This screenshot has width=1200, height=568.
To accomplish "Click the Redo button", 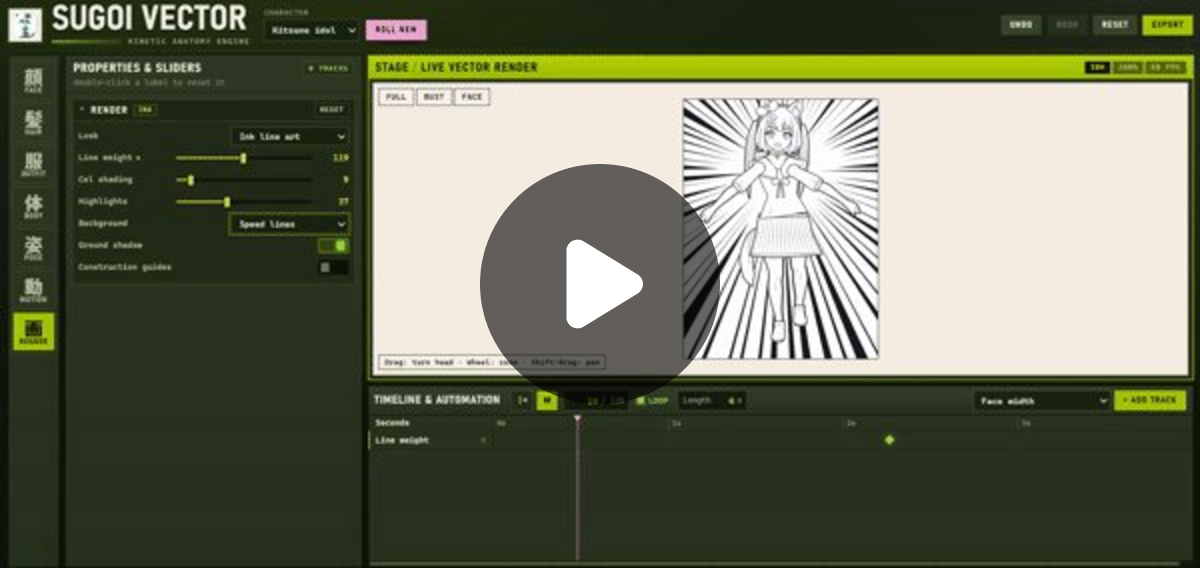I will [1067, 25].
